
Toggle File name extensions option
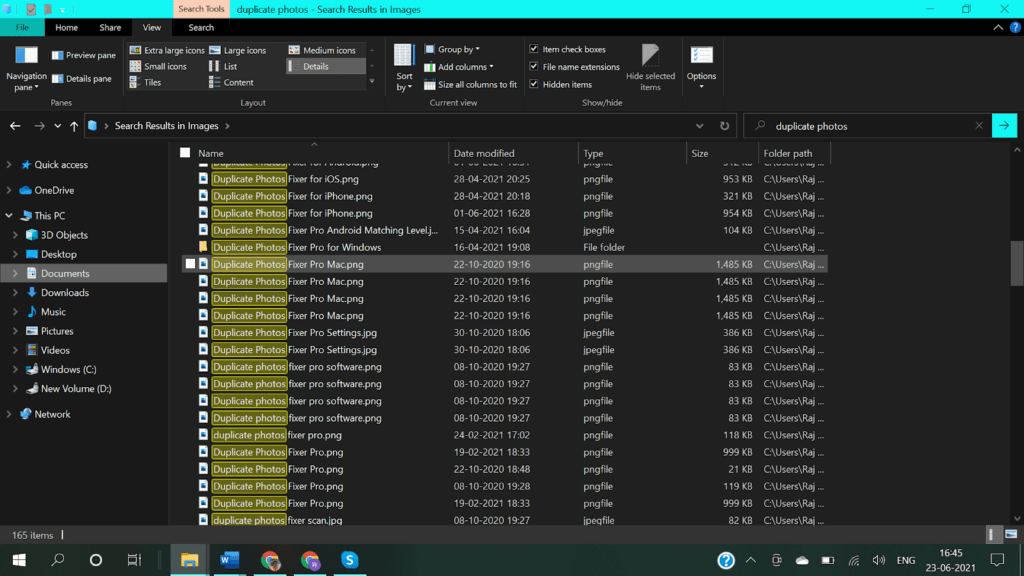pos(534,67)
